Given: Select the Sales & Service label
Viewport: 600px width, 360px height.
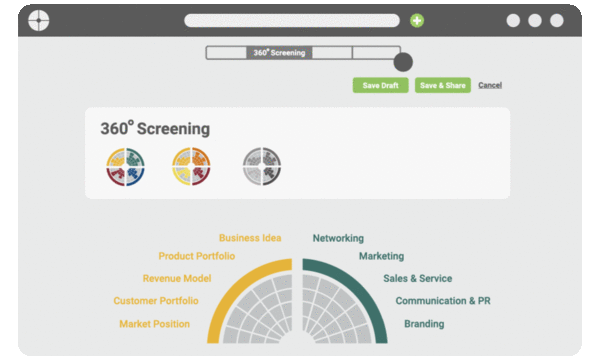Looking at the screenshot, I should click(x=417, y=278).
